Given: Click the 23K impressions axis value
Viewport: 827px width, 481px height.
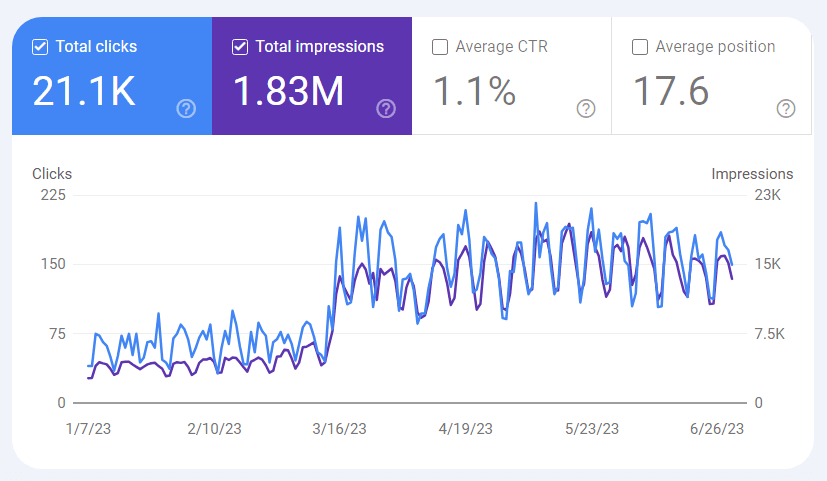Looking at the screenshot, I should click(x=767, y=195).
